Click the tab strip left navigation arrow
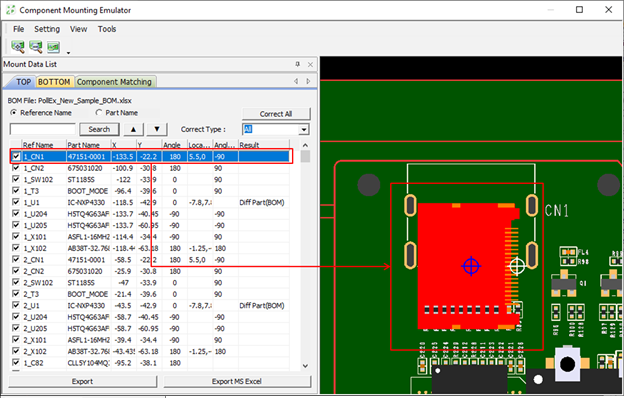Image resolution: width=624 pixels, height=398 pixels. point(296,81)
